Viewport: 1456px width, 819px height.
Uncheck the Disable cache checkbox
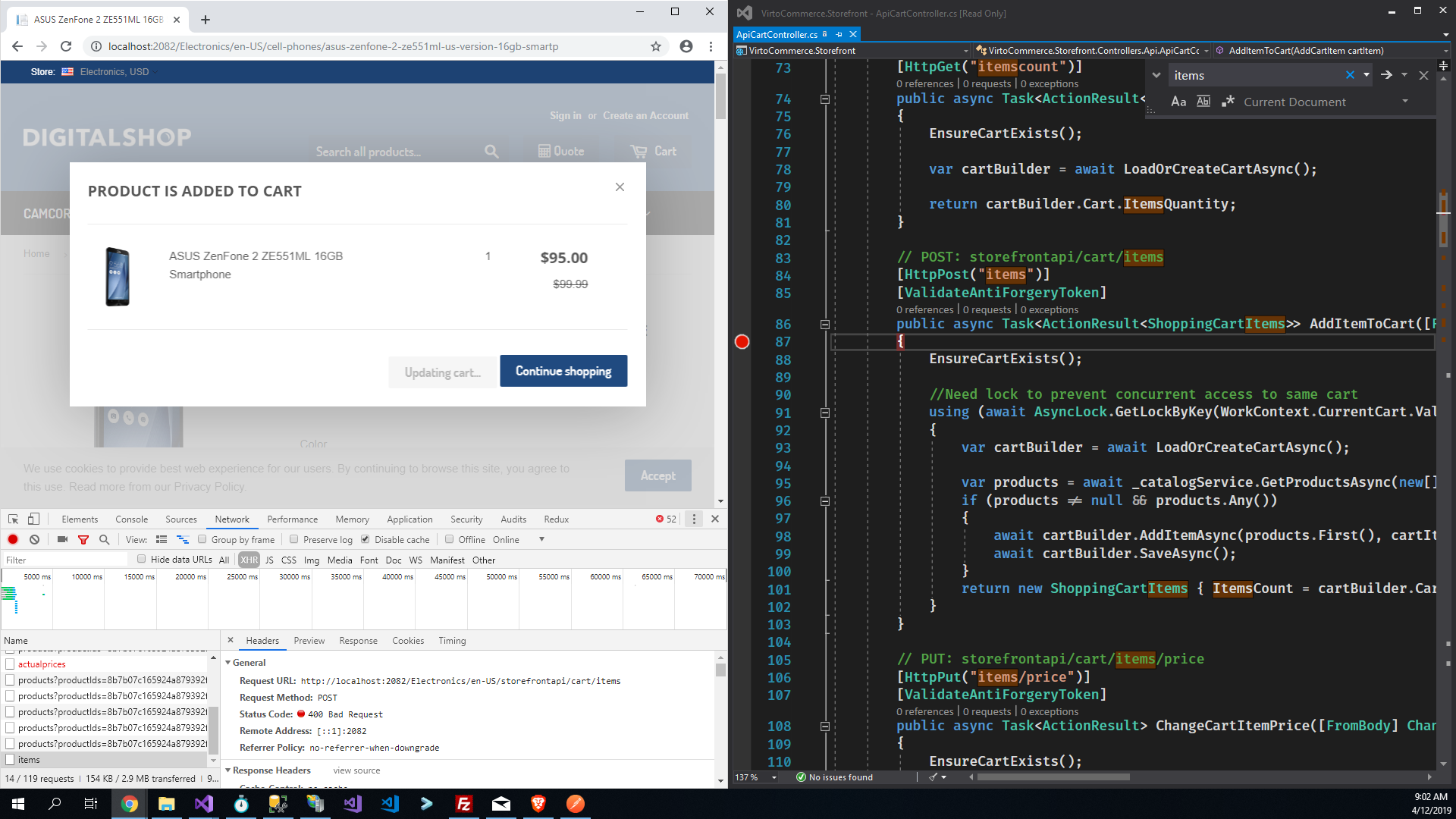pos(366,539)
